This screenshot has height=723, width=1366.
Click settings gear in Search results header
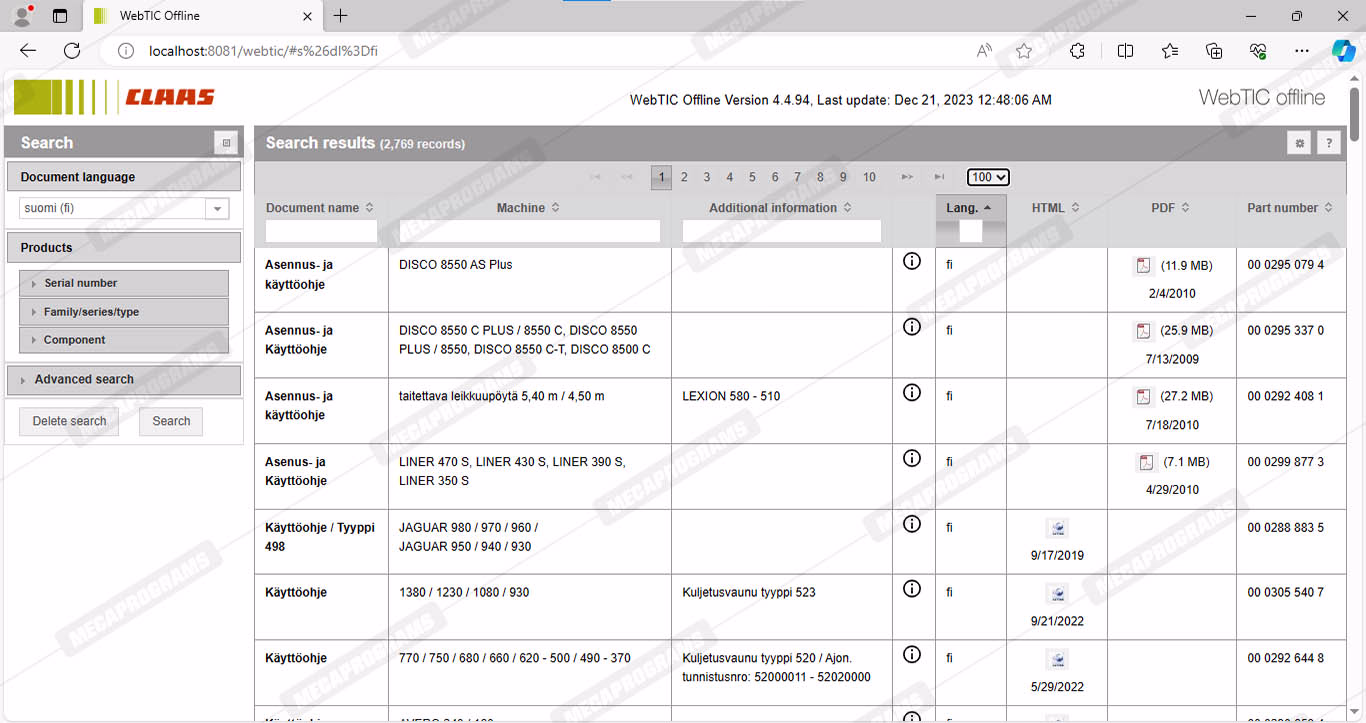(1299, 143)
